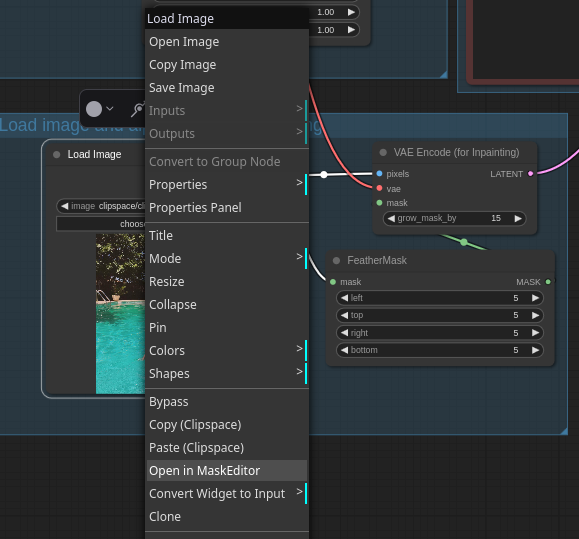Click the MASK output socket
This screenshot has height=539, width=579.
click(x=548, y=282)
